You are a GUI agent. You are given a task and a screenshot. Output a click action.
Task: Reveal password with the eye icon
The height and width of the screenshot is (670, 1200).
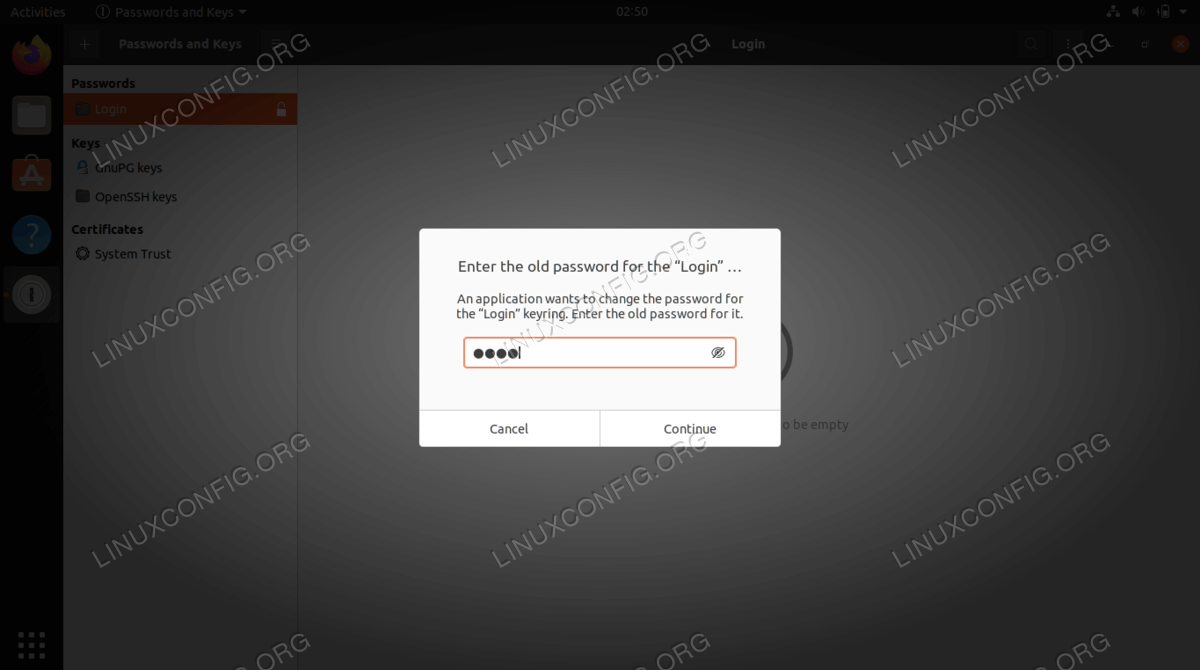[717, 353]
